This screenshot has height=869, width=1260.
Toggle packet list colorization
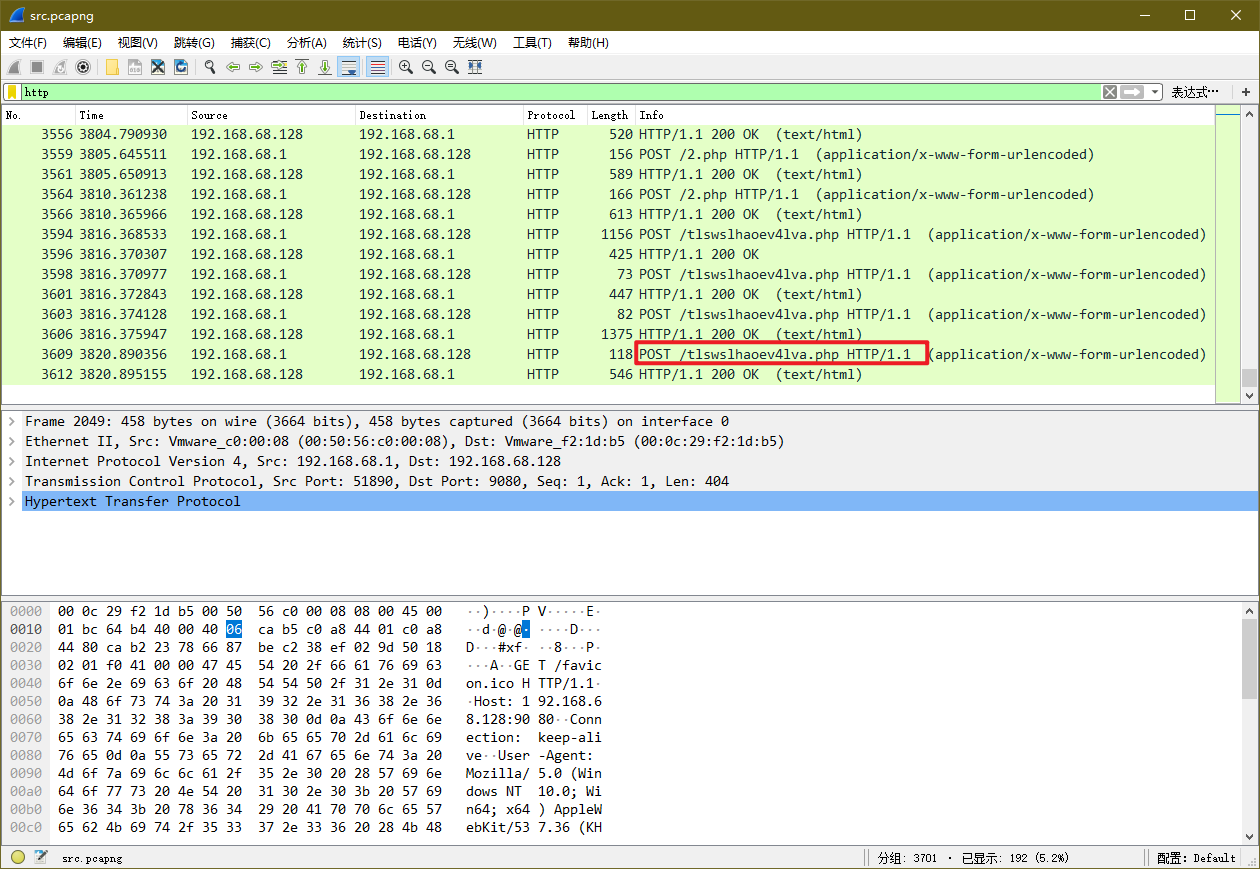377,67
